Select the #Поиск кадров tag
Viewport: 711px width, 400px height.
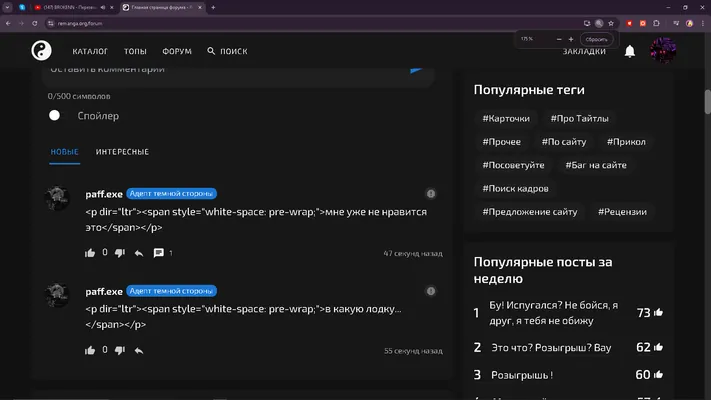click(x=515, y=188)
